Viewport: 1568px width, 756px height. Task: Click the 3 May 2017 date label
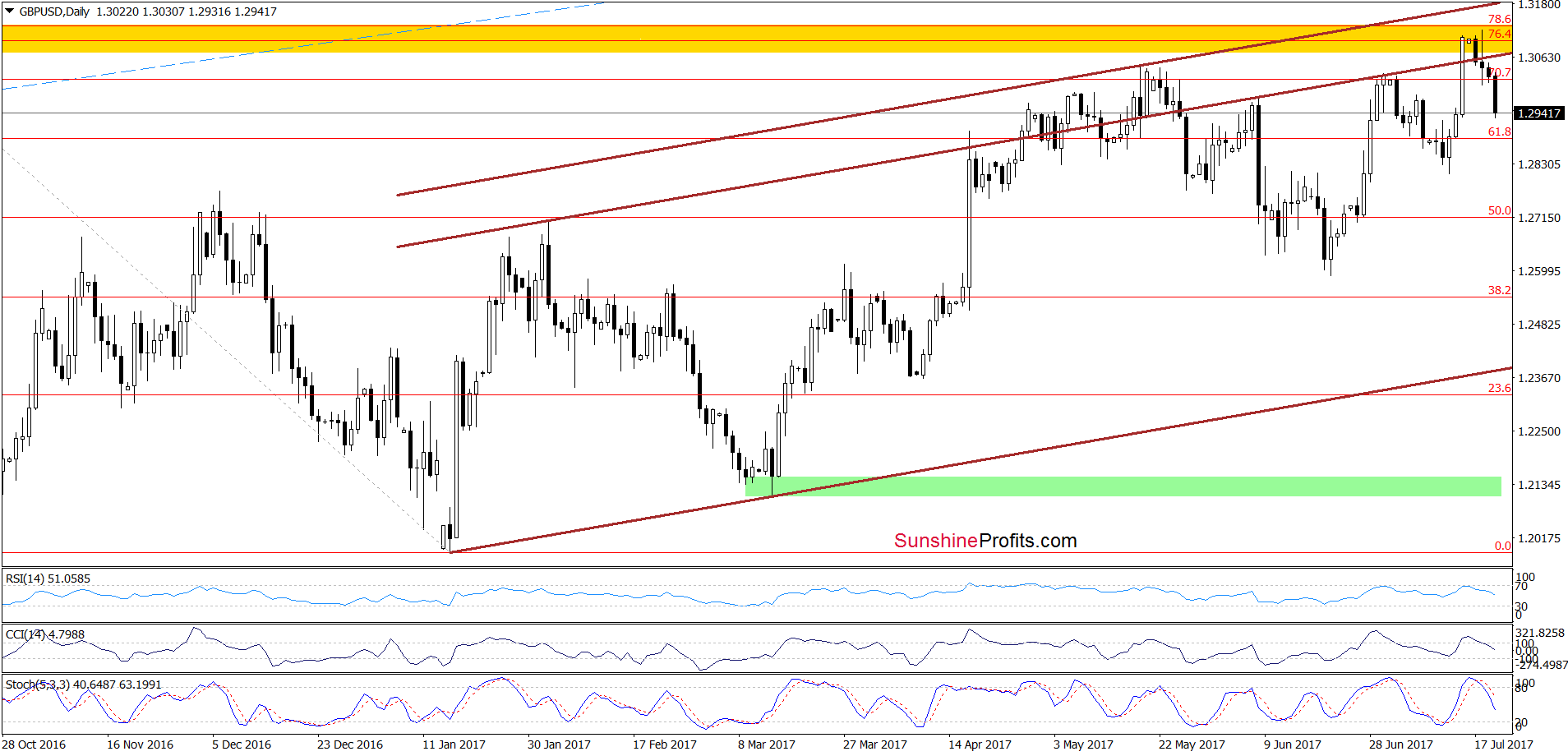tap(1083, 744)
